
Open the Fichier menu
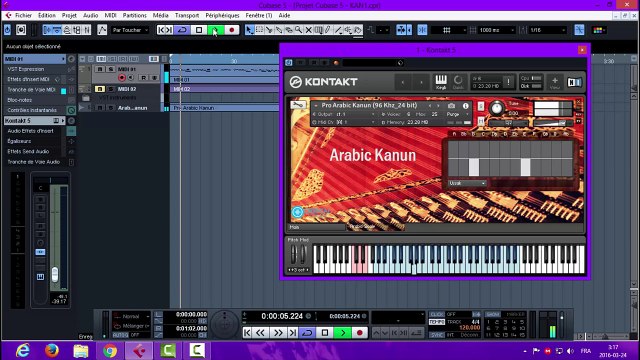pyautogui.click(x=23, y=16)
